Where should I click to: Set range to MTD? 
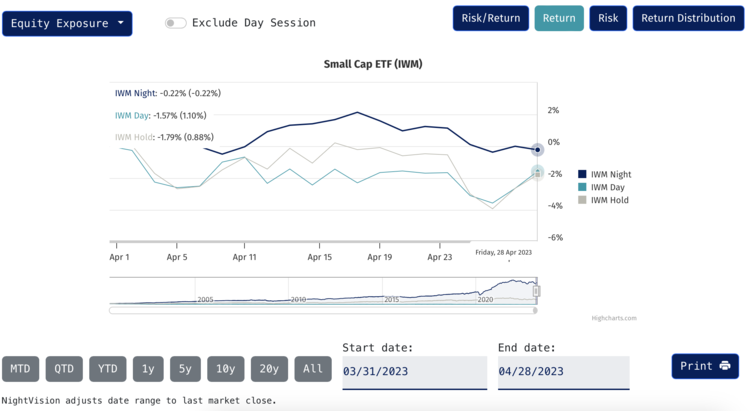[20, 369]
